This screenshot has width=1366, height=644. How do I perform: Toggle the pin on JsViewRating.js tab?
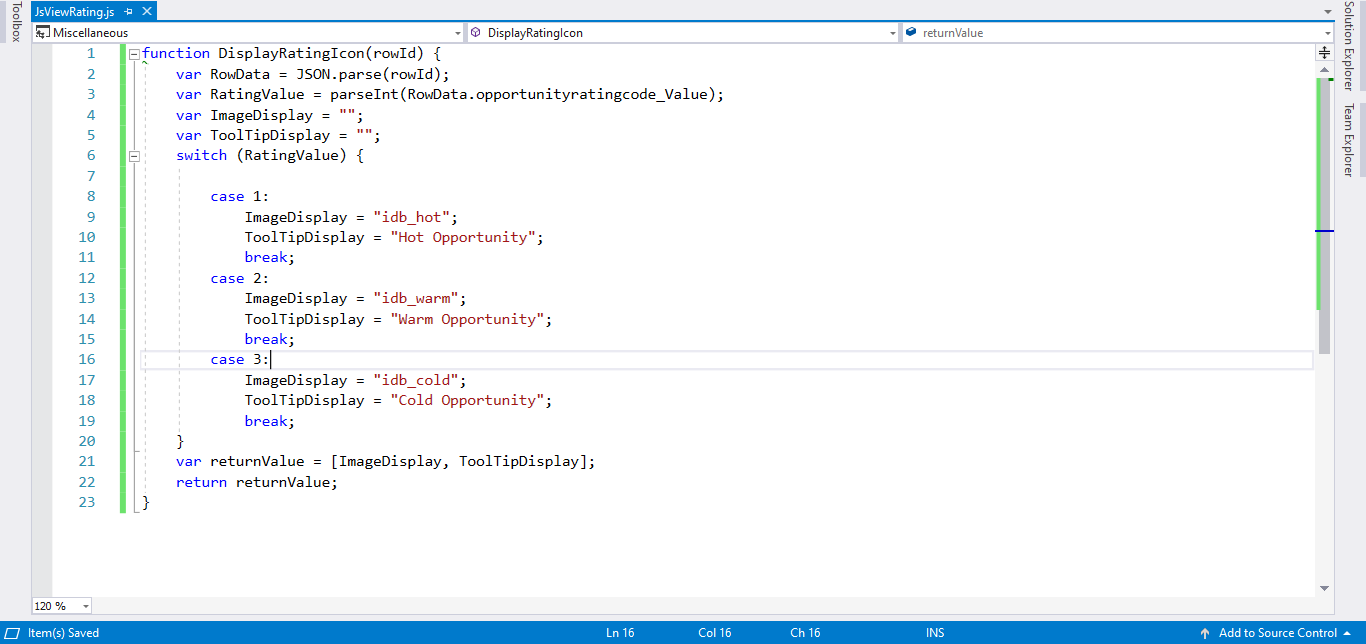pos(128,12)
